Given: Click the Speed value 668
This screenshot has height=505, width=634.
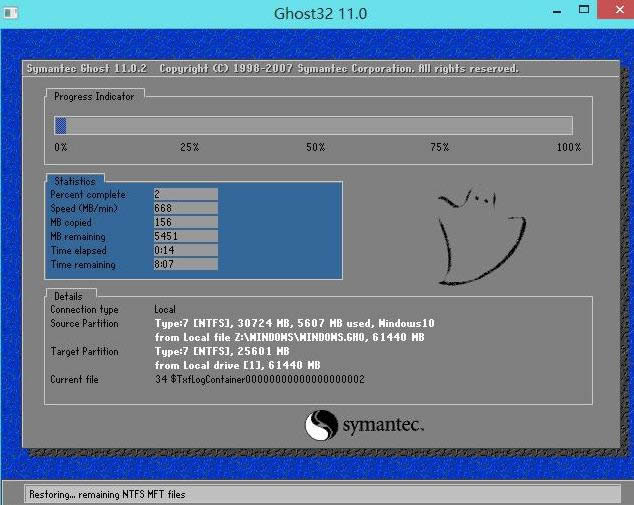Looking at the screenshot, I should tap(186, 208).
